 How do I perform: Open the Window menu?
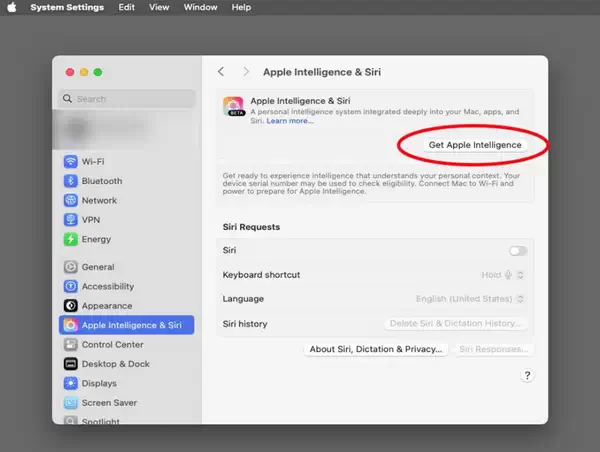[200, 7]
